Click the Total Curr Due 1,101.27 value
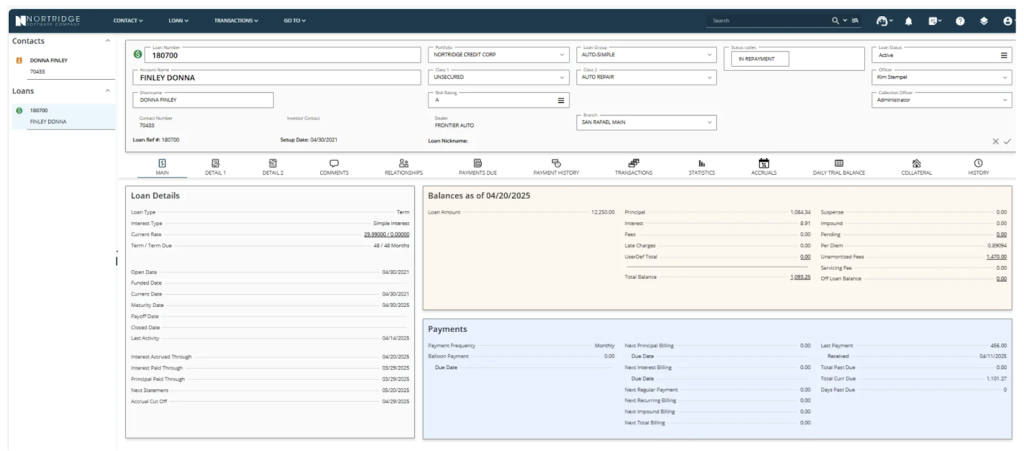Image resolution: width=1024 pixels, height=451 pixels. pos(997,379)
